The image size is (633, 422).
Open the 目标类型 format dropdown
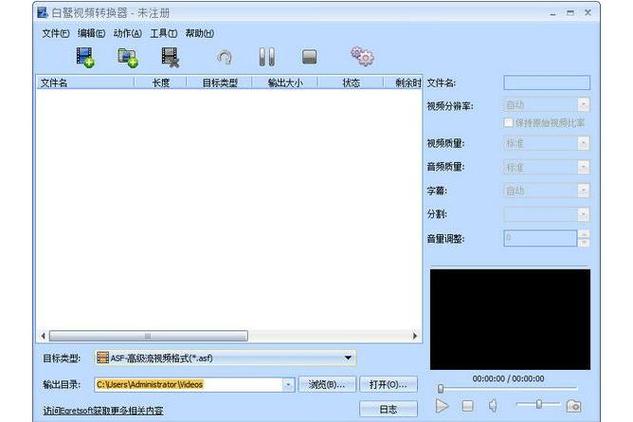click(226, 358)
